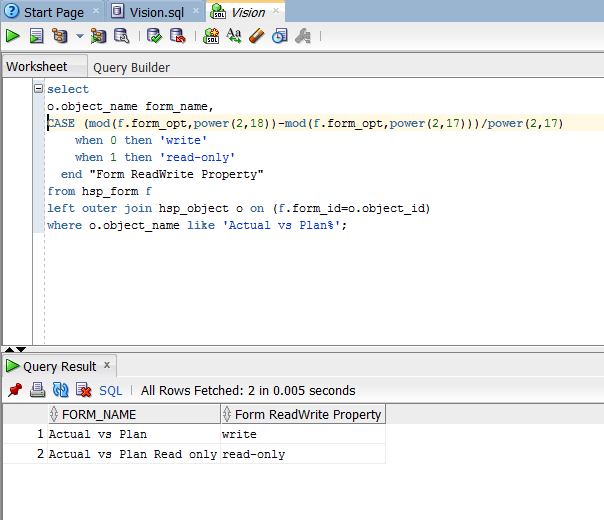Run the statement with green play icon
Screen dimensions: 604x520
(x=13, y=36)
